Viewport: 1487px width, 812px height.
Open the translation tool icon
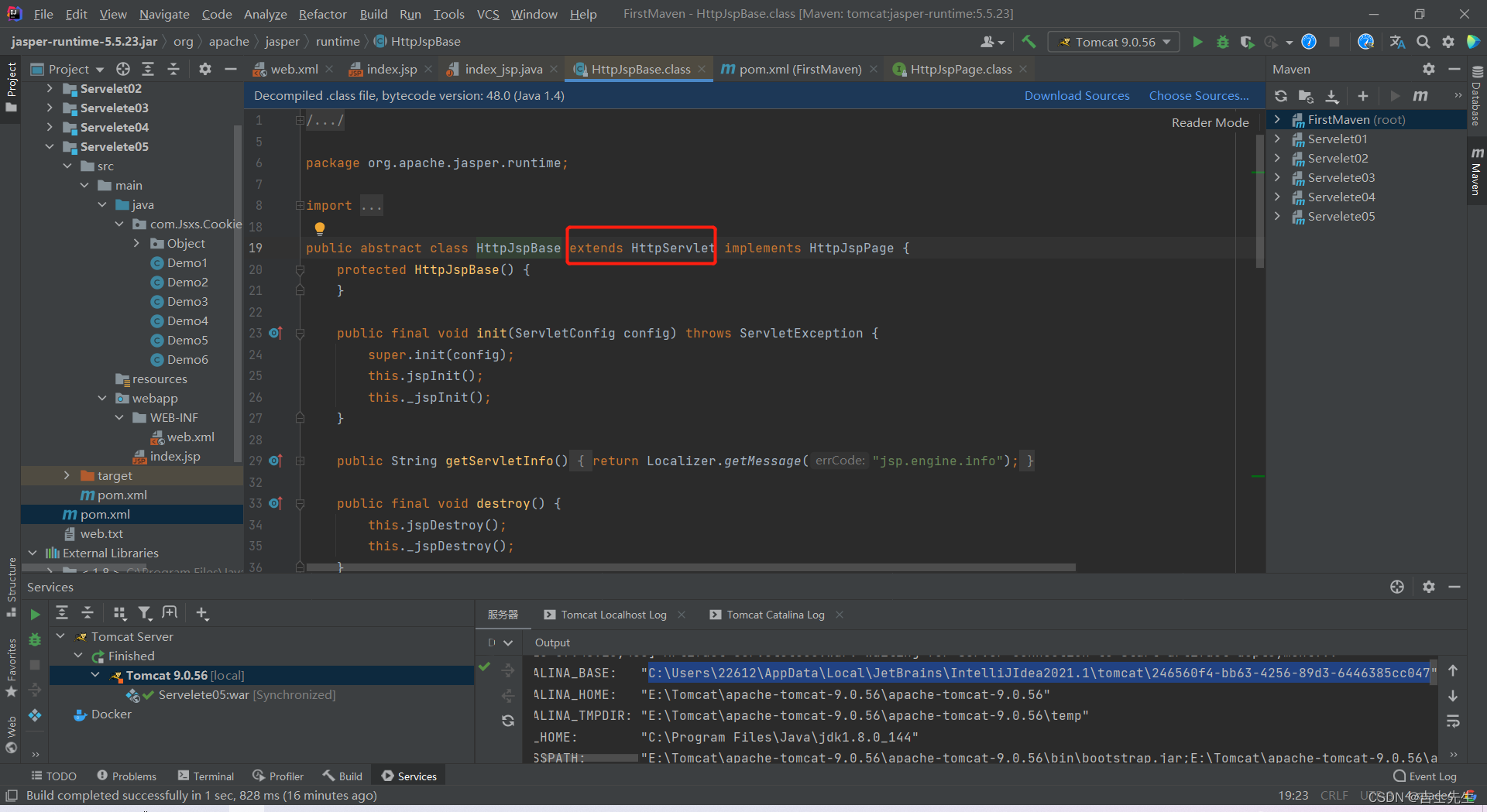(1397, 42)
